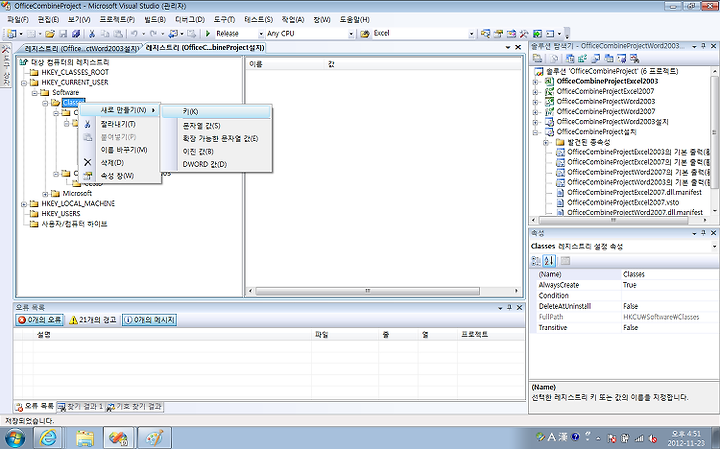Open the Excel find combo box dropdown
720x449 pixels.
coord(472,34)
